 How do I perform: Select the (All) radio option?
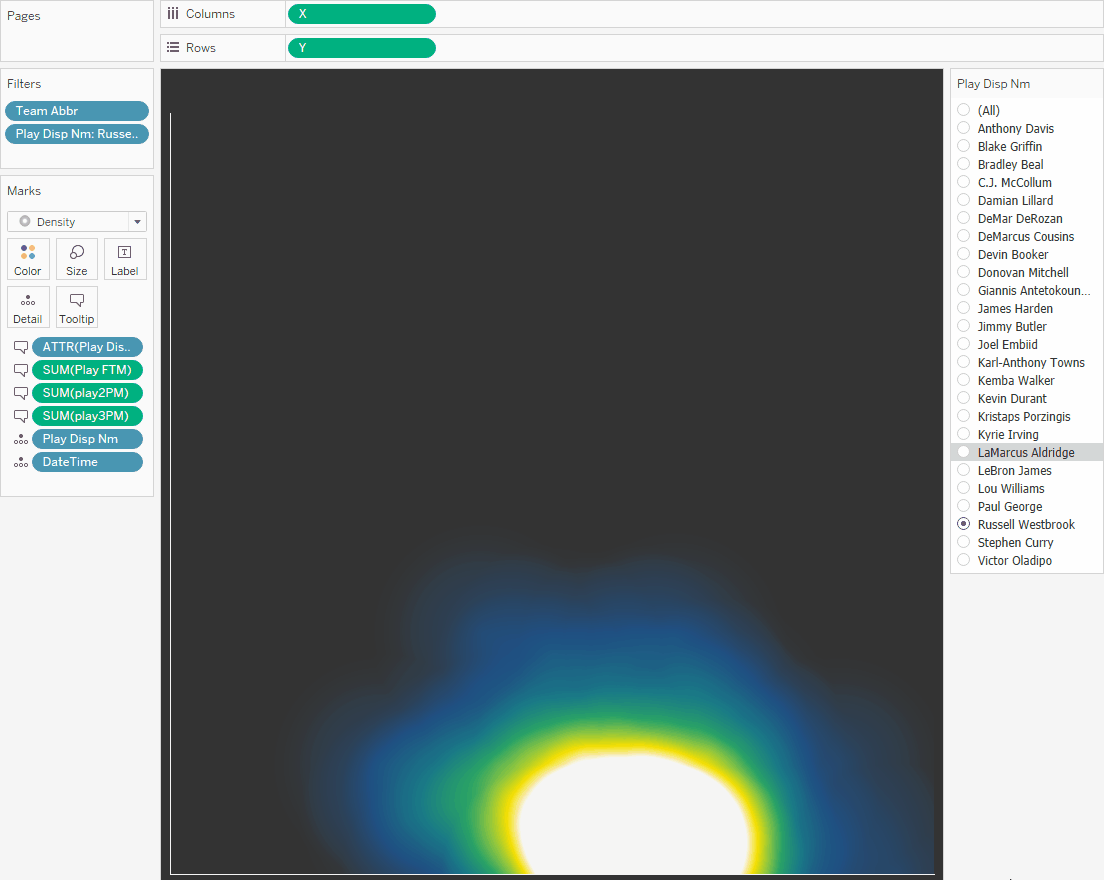(x=964, y=110)
